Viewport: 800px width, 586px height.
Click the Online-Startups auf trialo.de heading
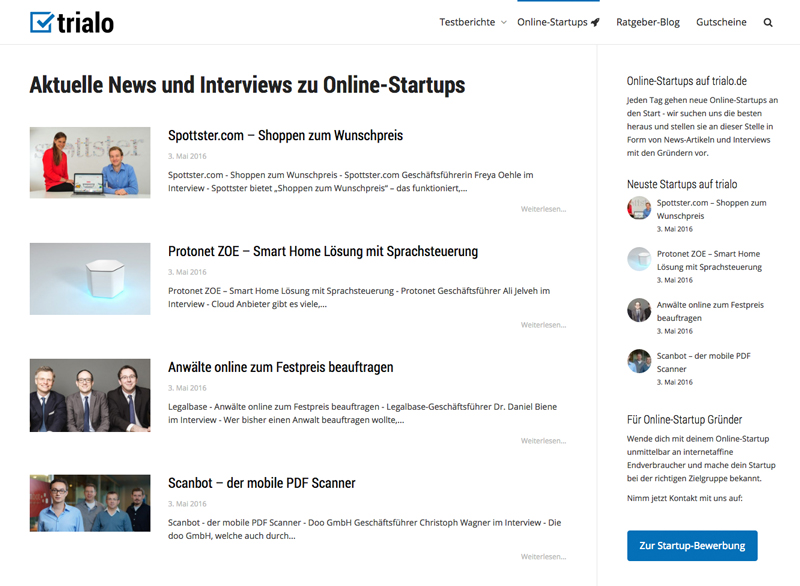click(x=687, y=81)
